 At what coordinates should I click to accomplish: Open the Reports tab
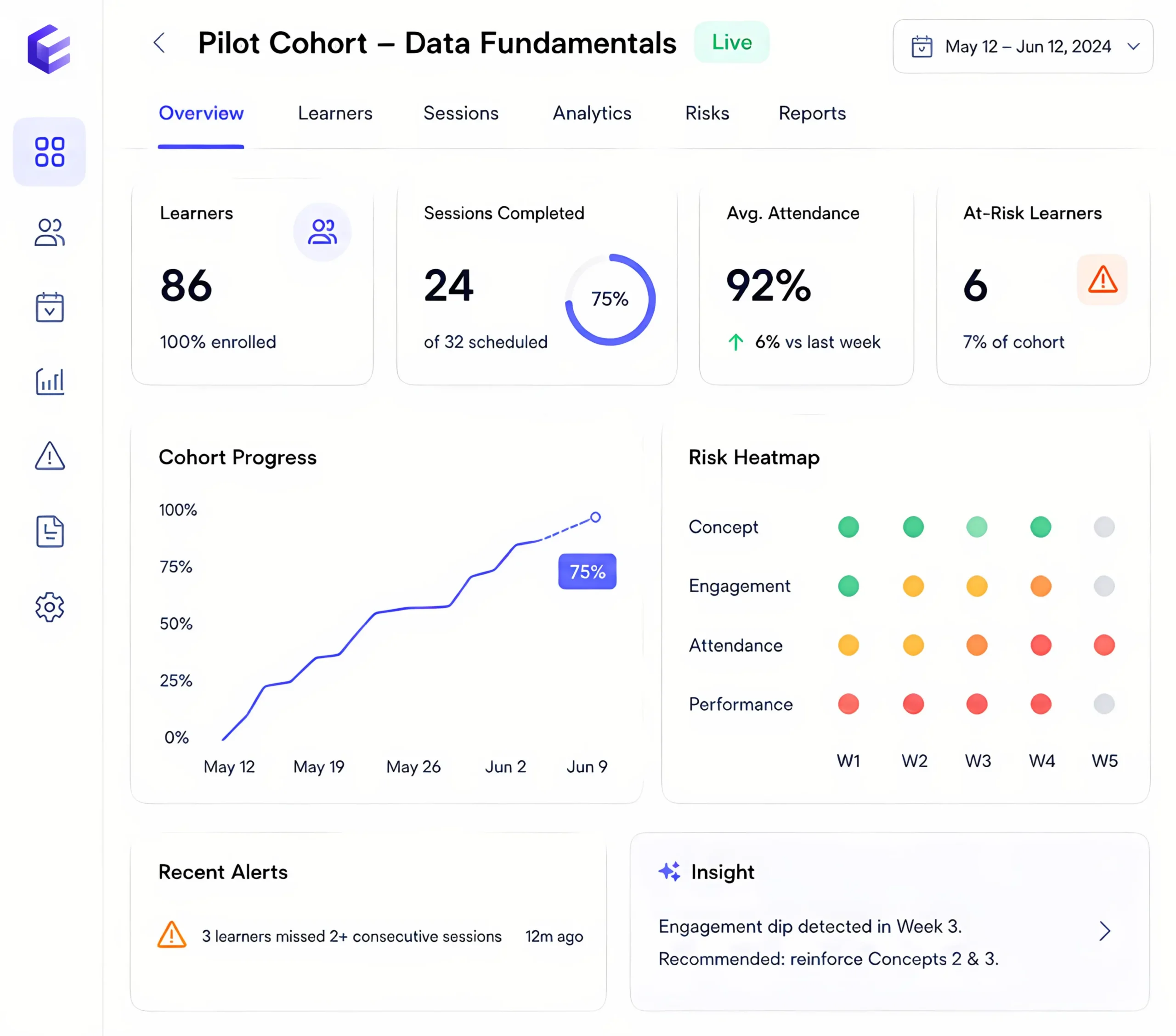[x=812, y=113]
